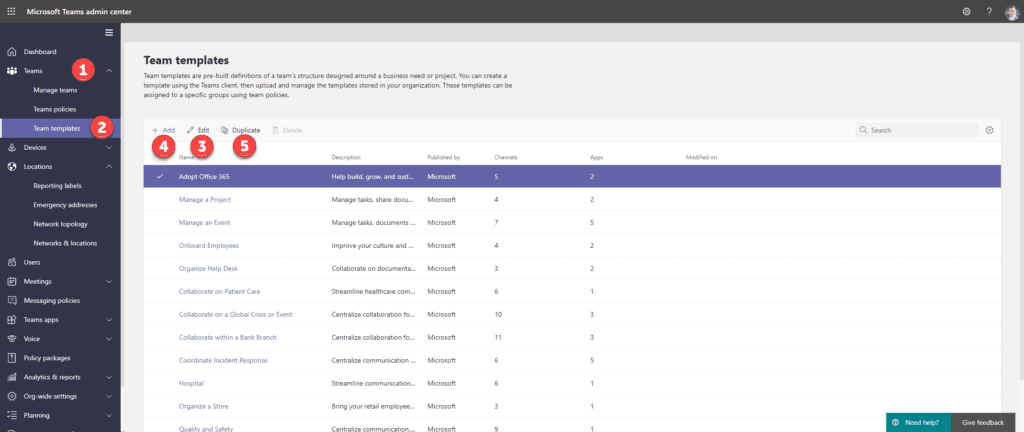Open the help question mark icon

(x=989, y=11)
